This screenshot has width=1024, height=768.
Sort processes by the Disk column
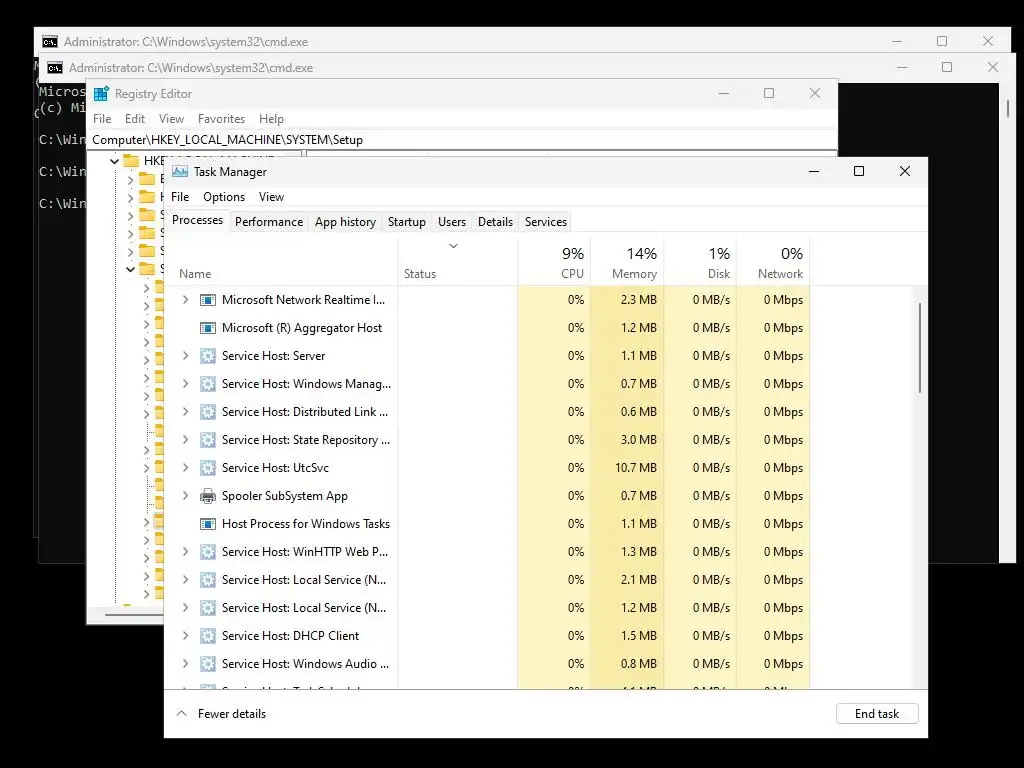(x=700, y=263)
